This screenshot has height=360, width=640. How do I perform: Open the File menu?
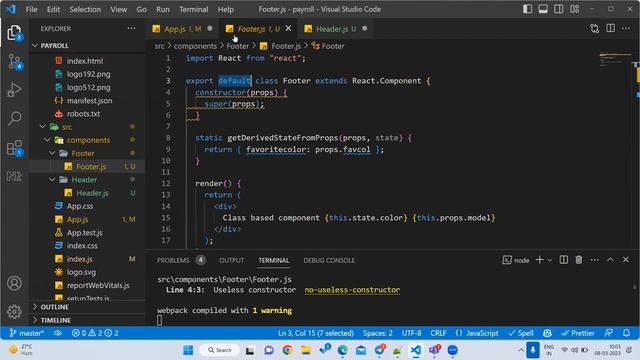[x=31, y=9]
